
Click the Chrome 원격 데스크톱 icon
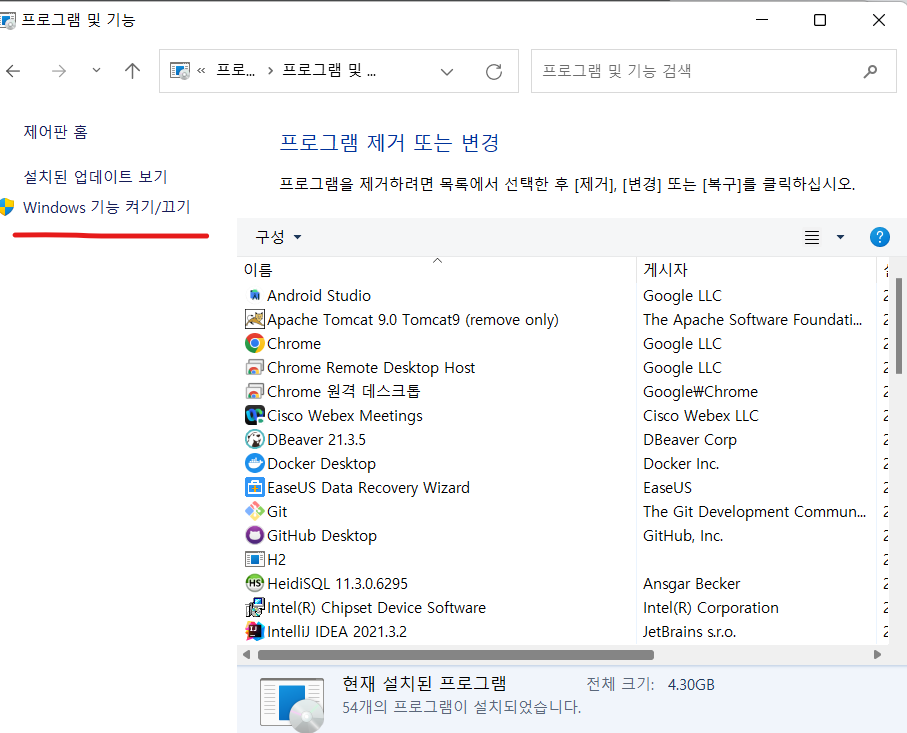click(x=255, y=392)
